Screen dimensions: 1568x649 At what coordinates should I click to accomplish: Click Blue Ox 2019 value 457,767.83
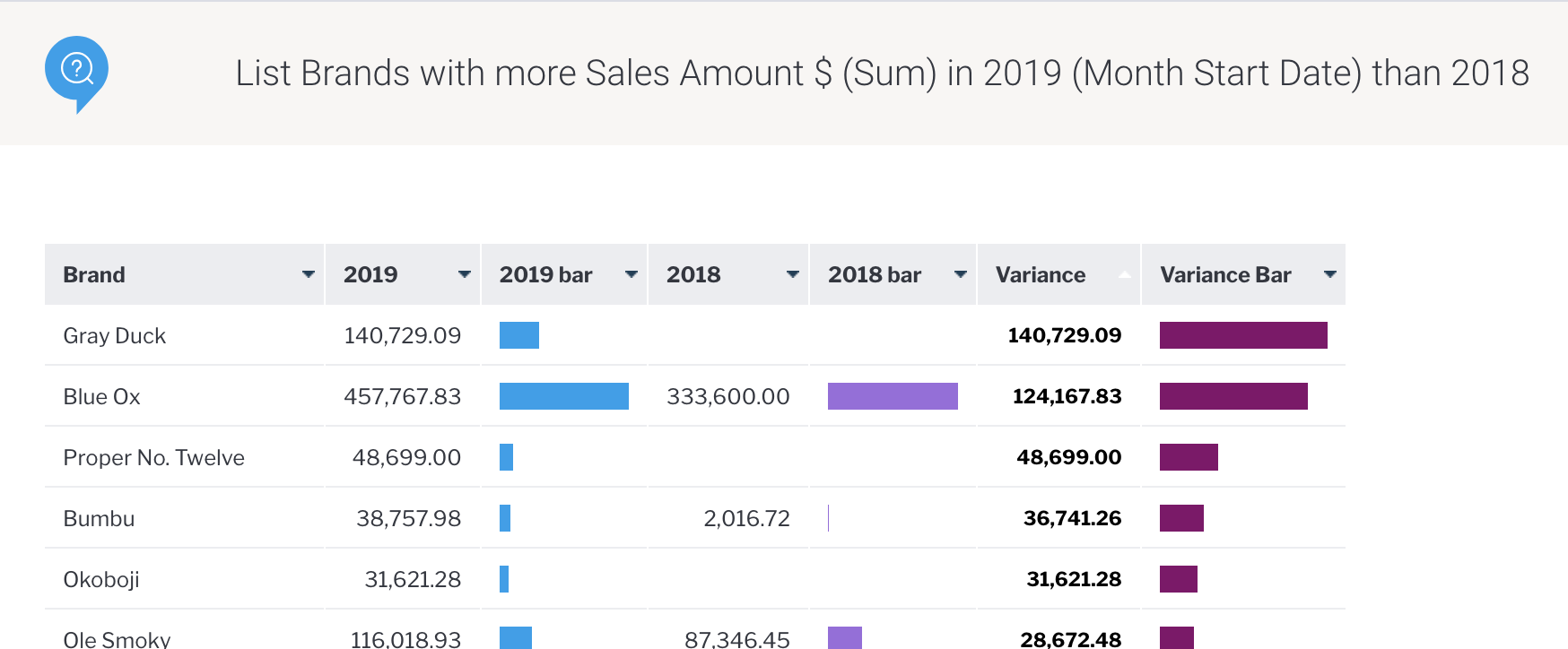(x=403, y=397)
